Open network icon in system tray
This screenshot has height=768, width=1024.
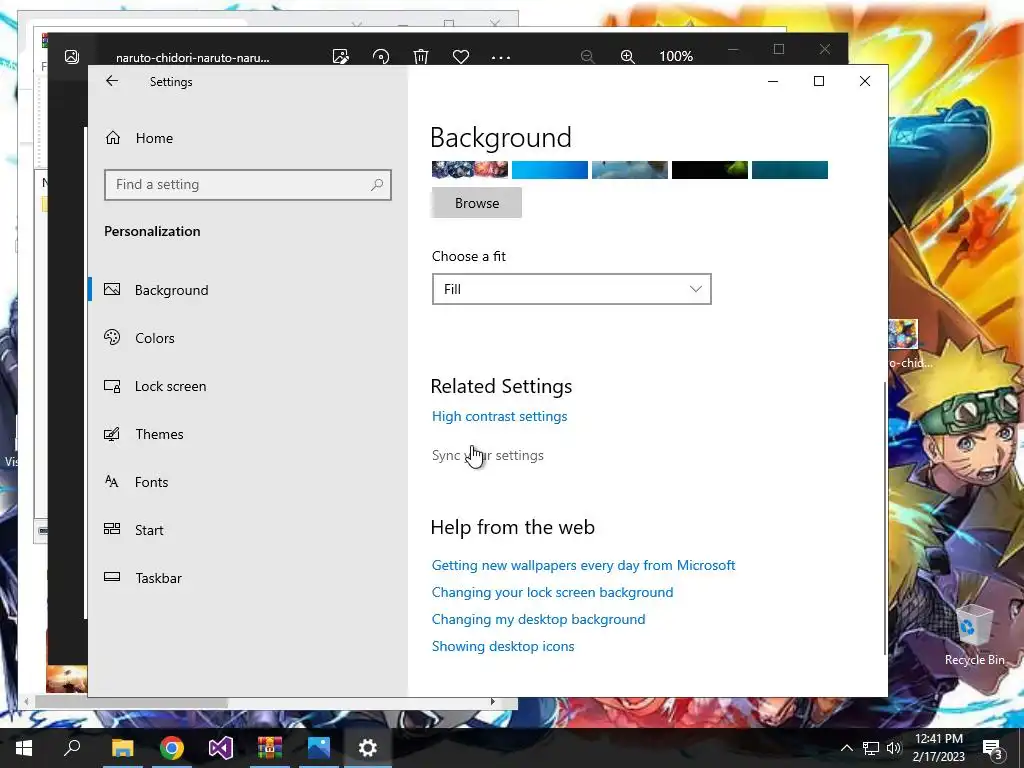871,748
